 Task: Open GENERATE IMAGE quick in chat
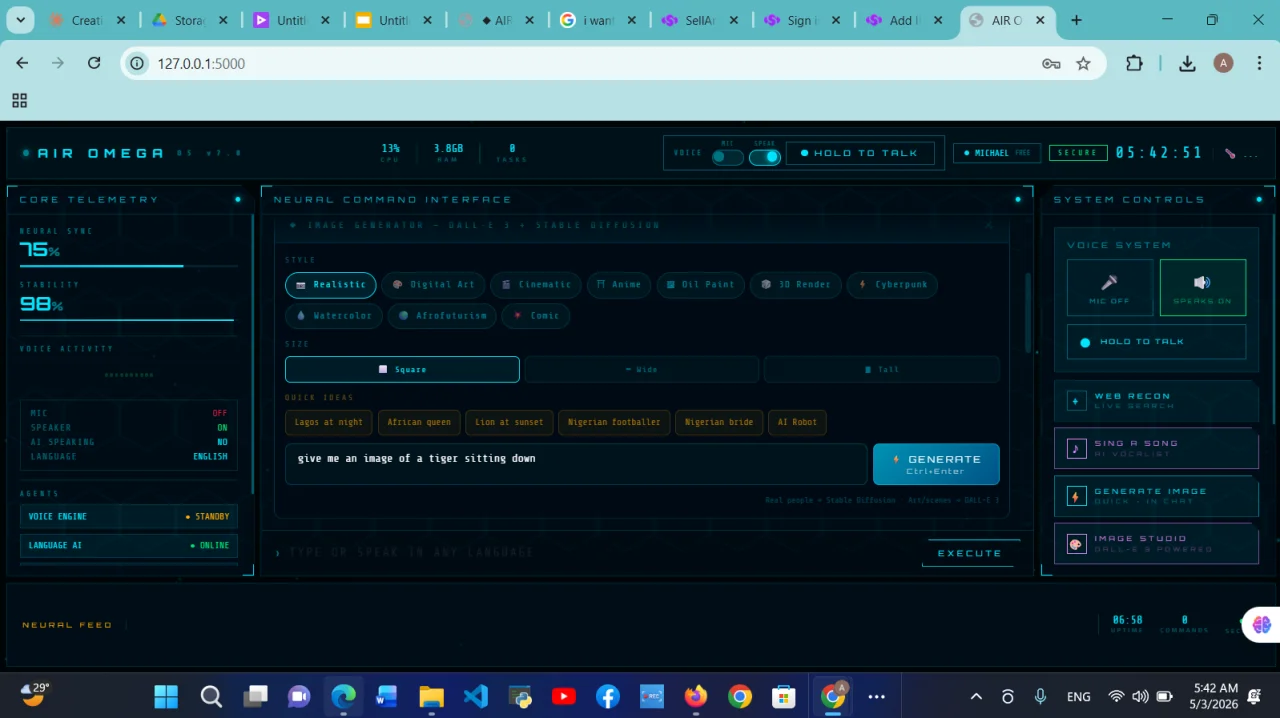[x=1156, y=496]
